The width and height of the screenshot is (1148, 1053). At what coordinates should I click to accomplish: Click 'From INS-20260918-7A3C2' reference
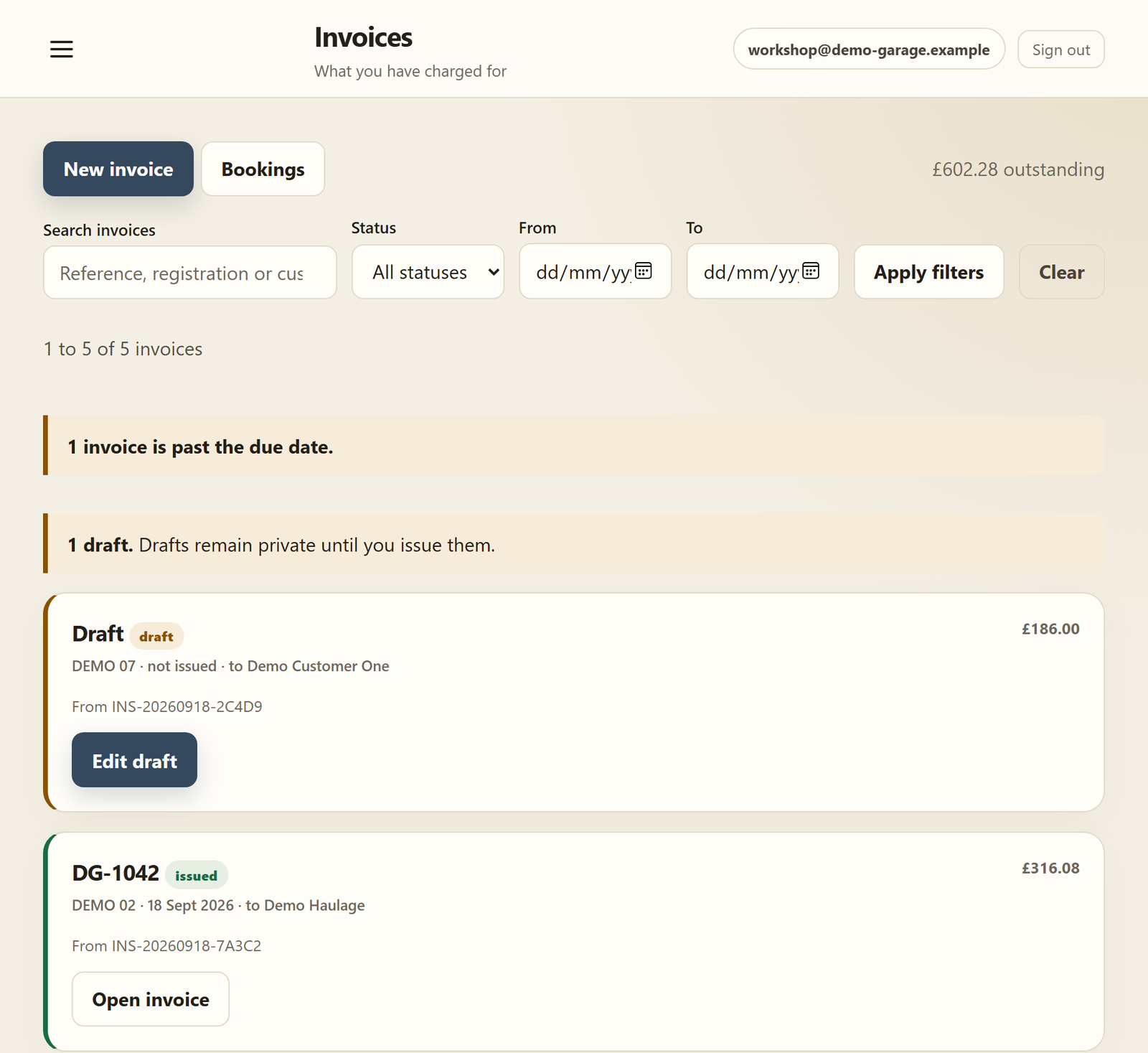(166, 946)
